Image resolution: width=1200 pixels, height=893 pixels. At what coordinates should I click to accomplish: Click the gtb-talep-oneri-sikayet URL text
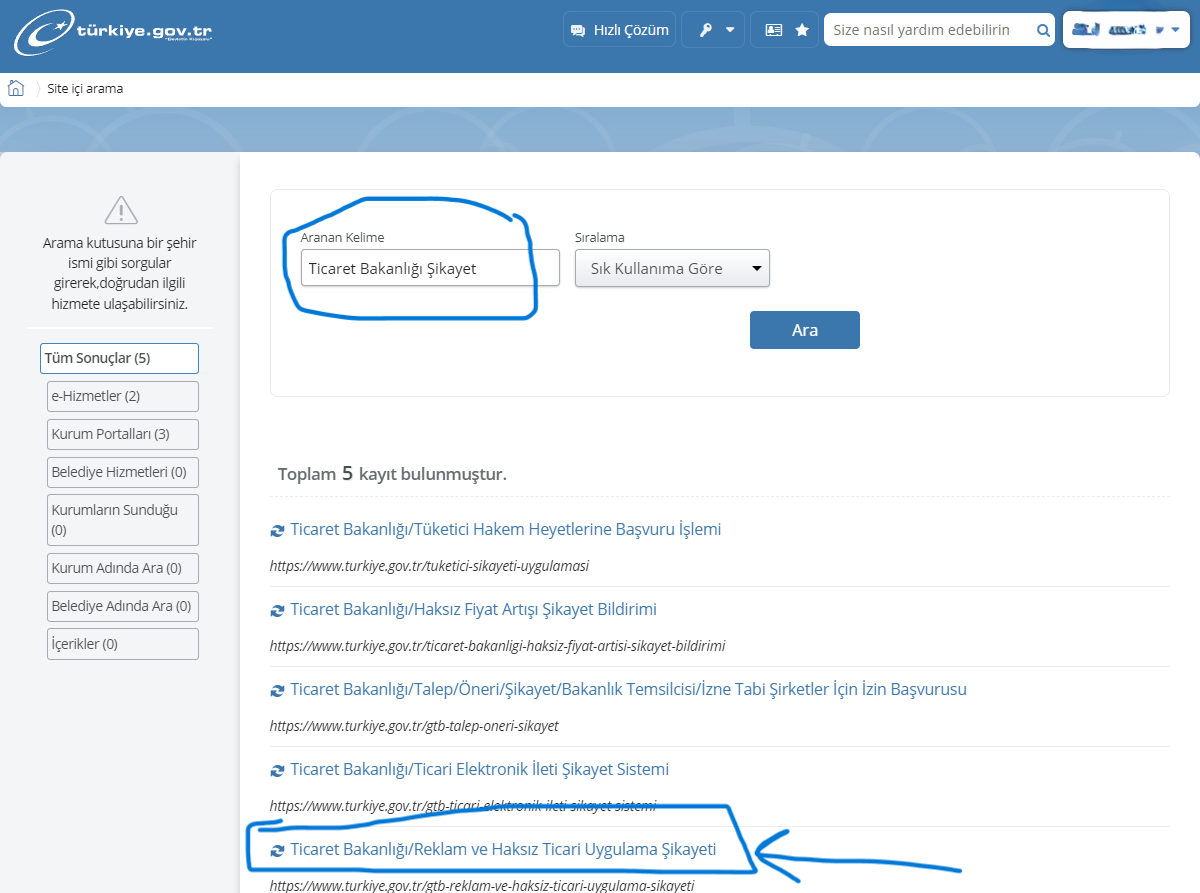(414, 726)
